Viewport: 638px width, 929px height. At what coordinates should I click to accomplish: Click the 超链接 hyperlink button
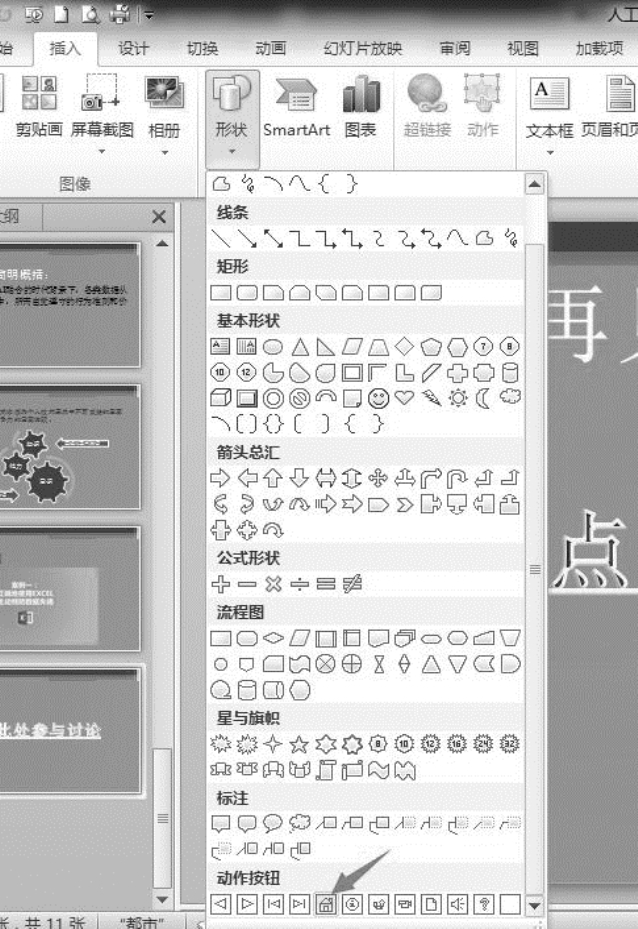(427, 107)
